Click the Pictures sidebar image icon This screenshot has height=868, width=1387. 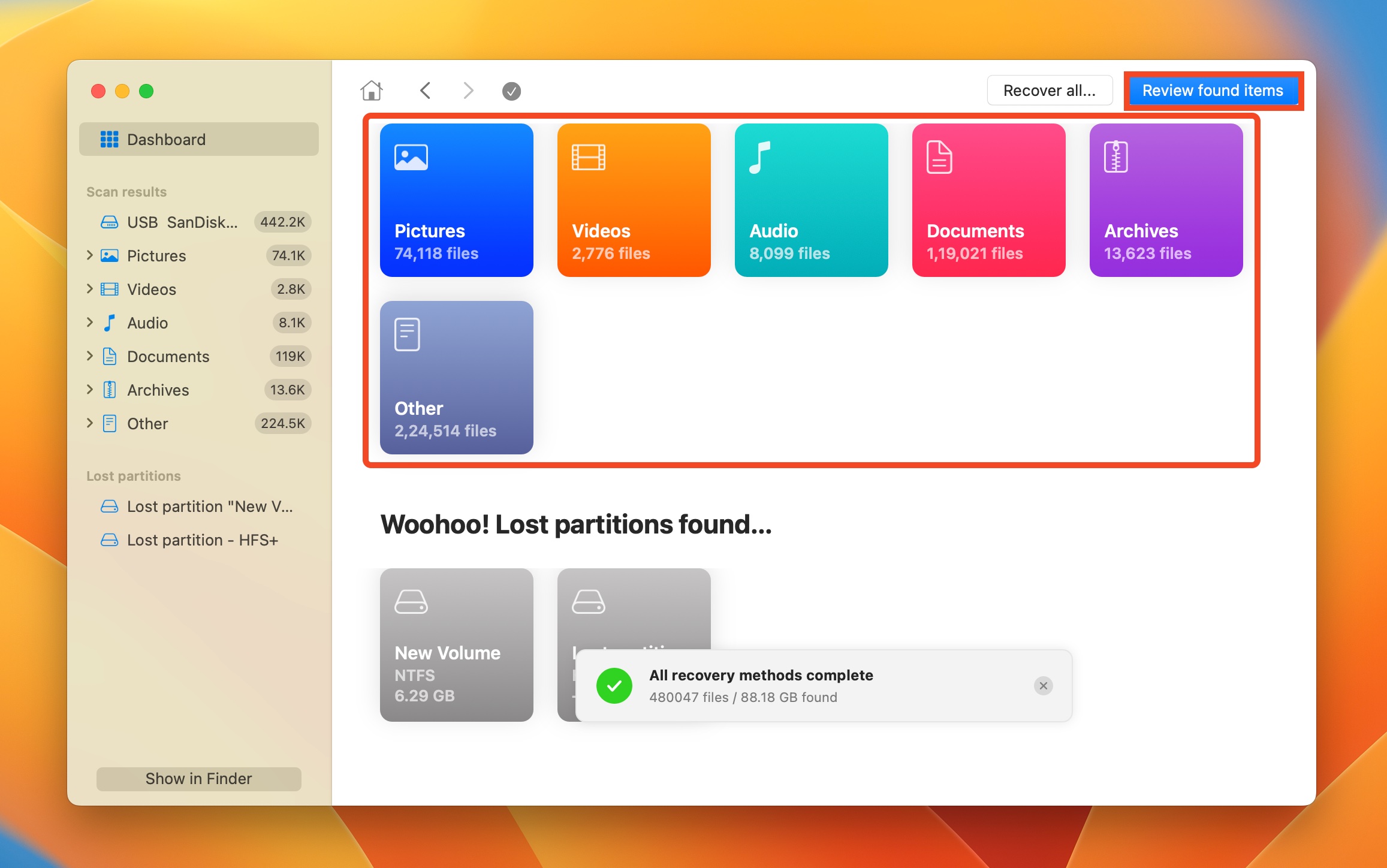pyautogui.click(x=109, y=256)
